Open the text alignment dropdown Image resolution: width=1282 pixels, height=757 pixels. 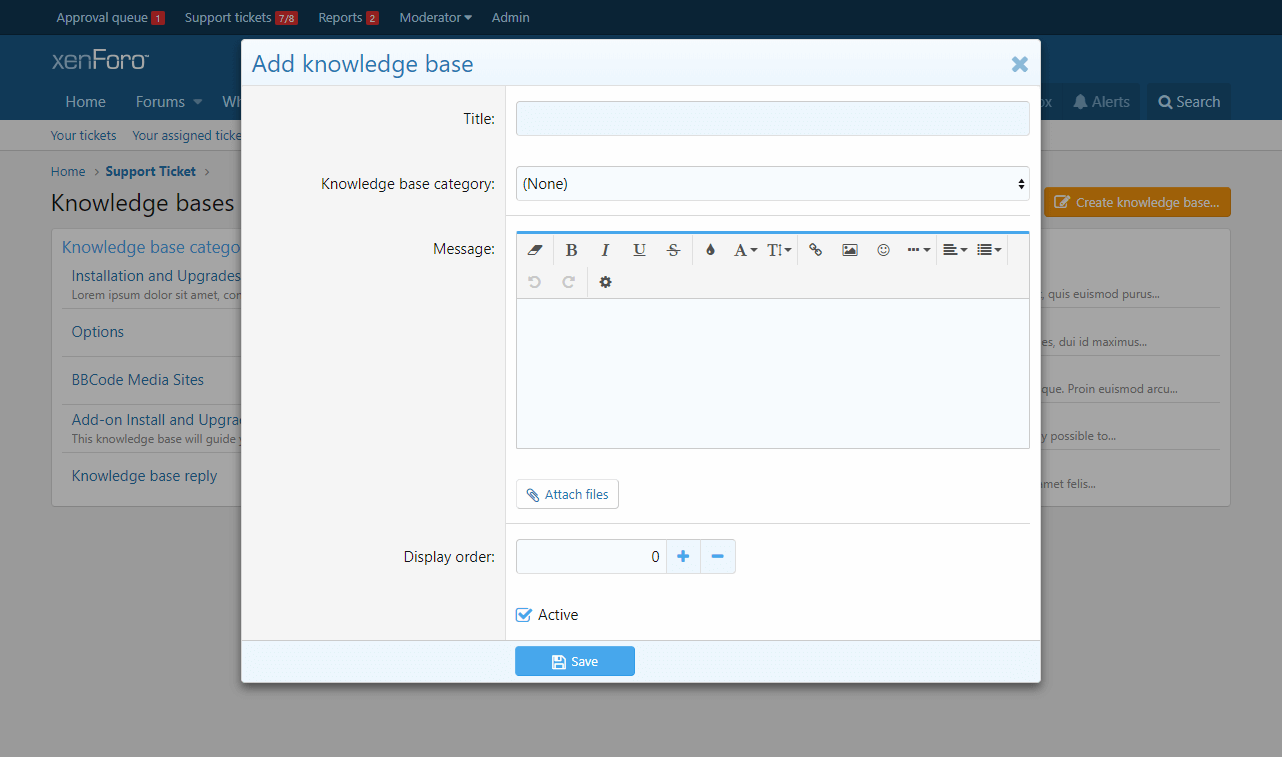point(955,250)
